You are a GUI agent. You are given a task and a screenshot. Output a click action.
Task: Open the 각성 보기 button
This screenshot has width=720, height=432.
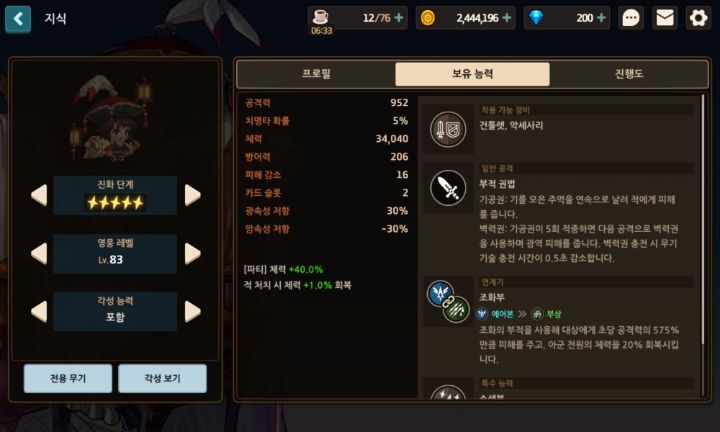(x=163, y=378)
